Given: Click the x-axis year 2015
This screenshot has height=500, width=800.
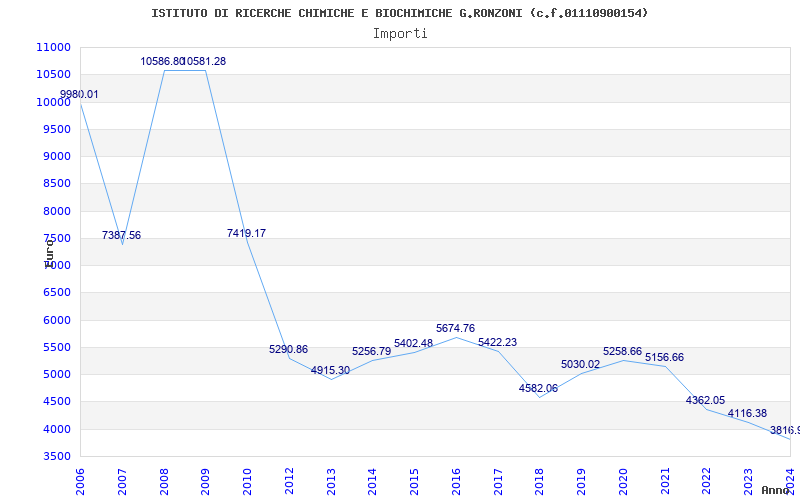Looking at the screenshot, I should 414,482.
